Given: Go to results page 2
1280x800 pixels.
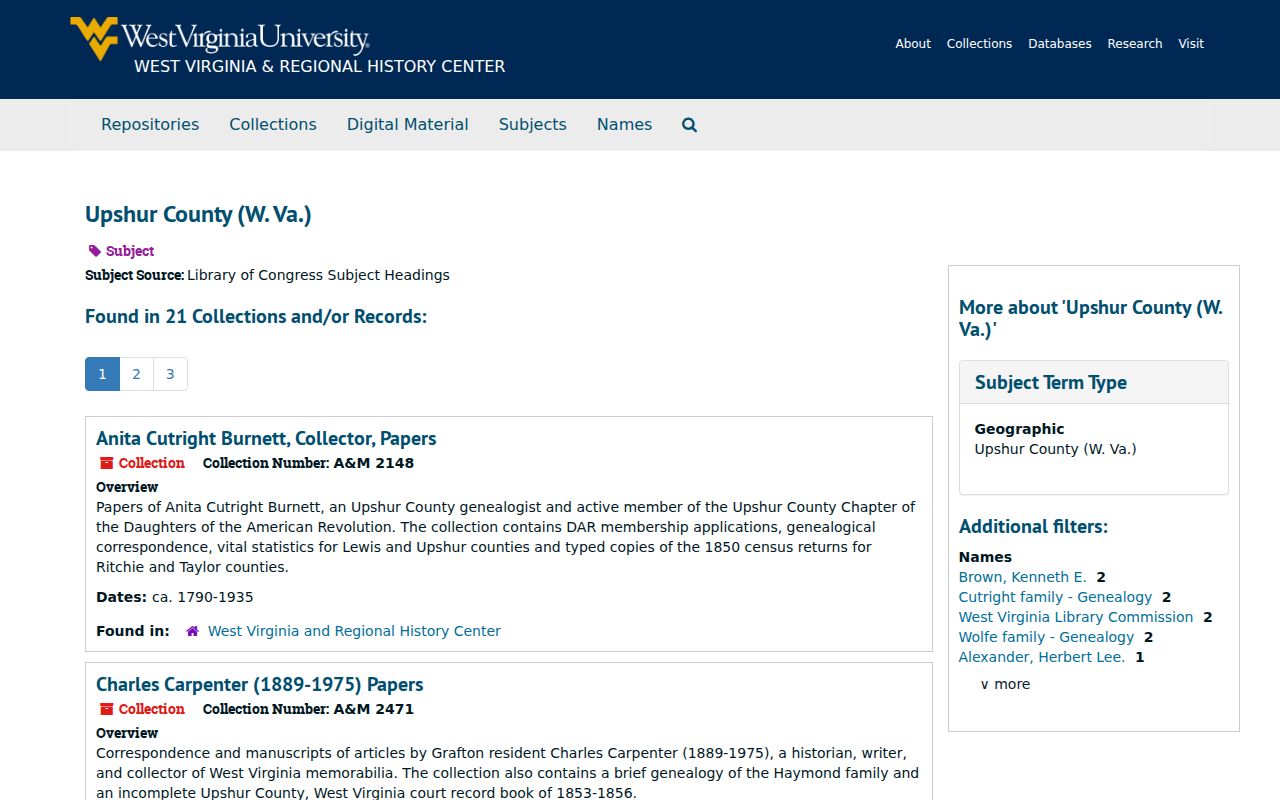Looking at the screenshot, I should click(136, 374).
